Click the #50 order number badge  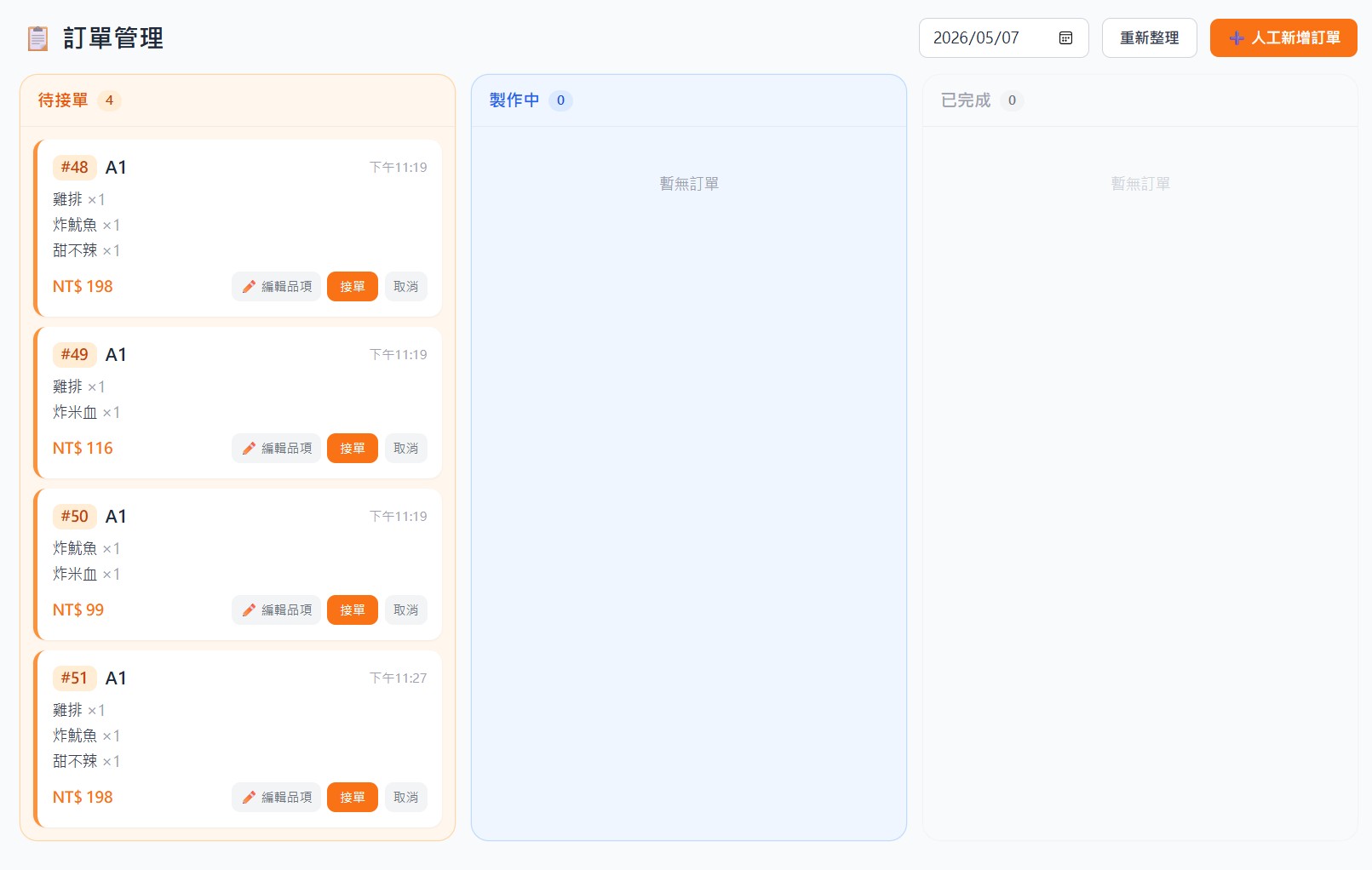pyautogui.click(x=75, y=517)
